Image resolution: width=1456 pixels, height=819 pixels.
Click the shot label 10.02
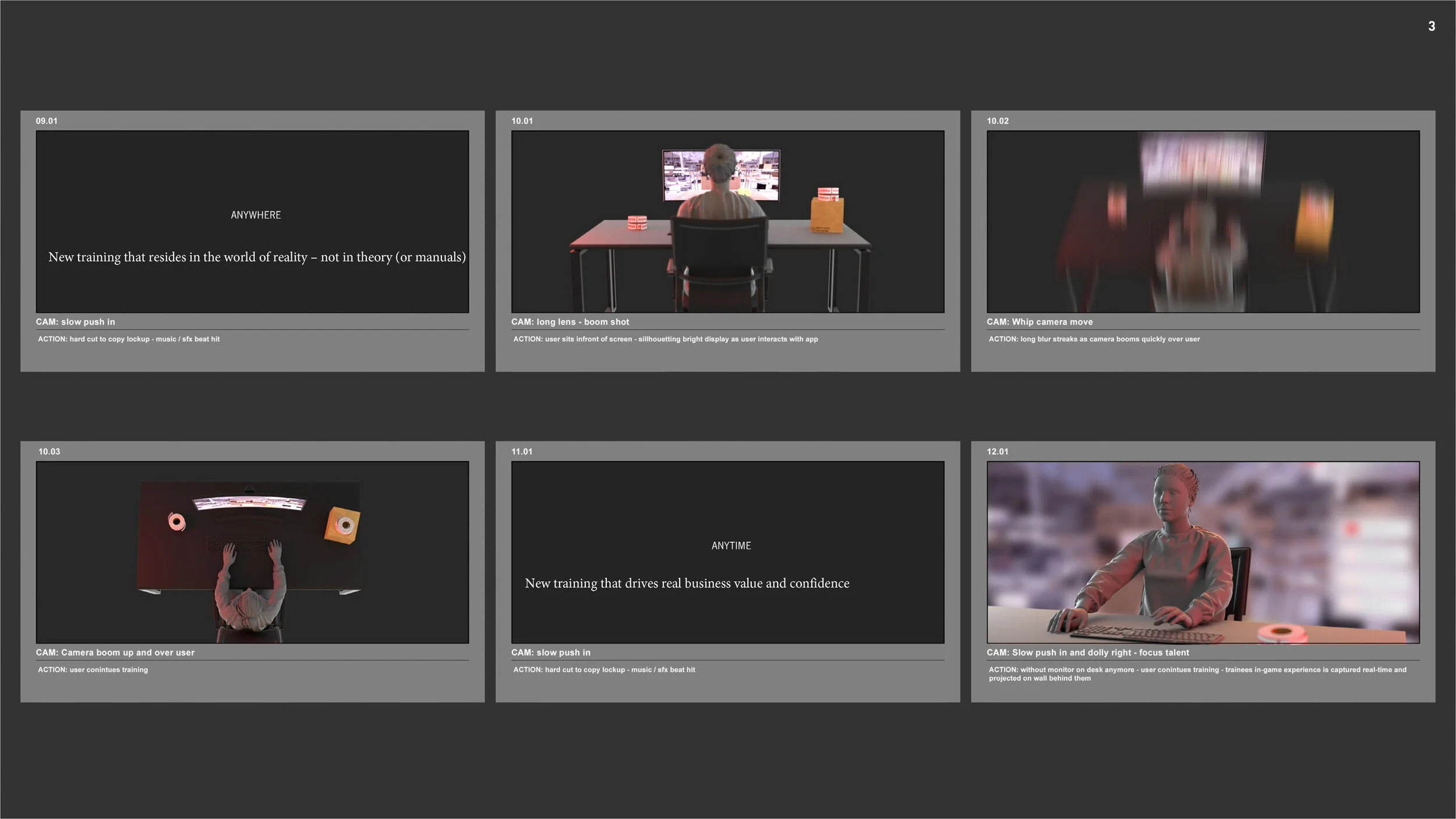pyautogui.click(x=997, y=121)
